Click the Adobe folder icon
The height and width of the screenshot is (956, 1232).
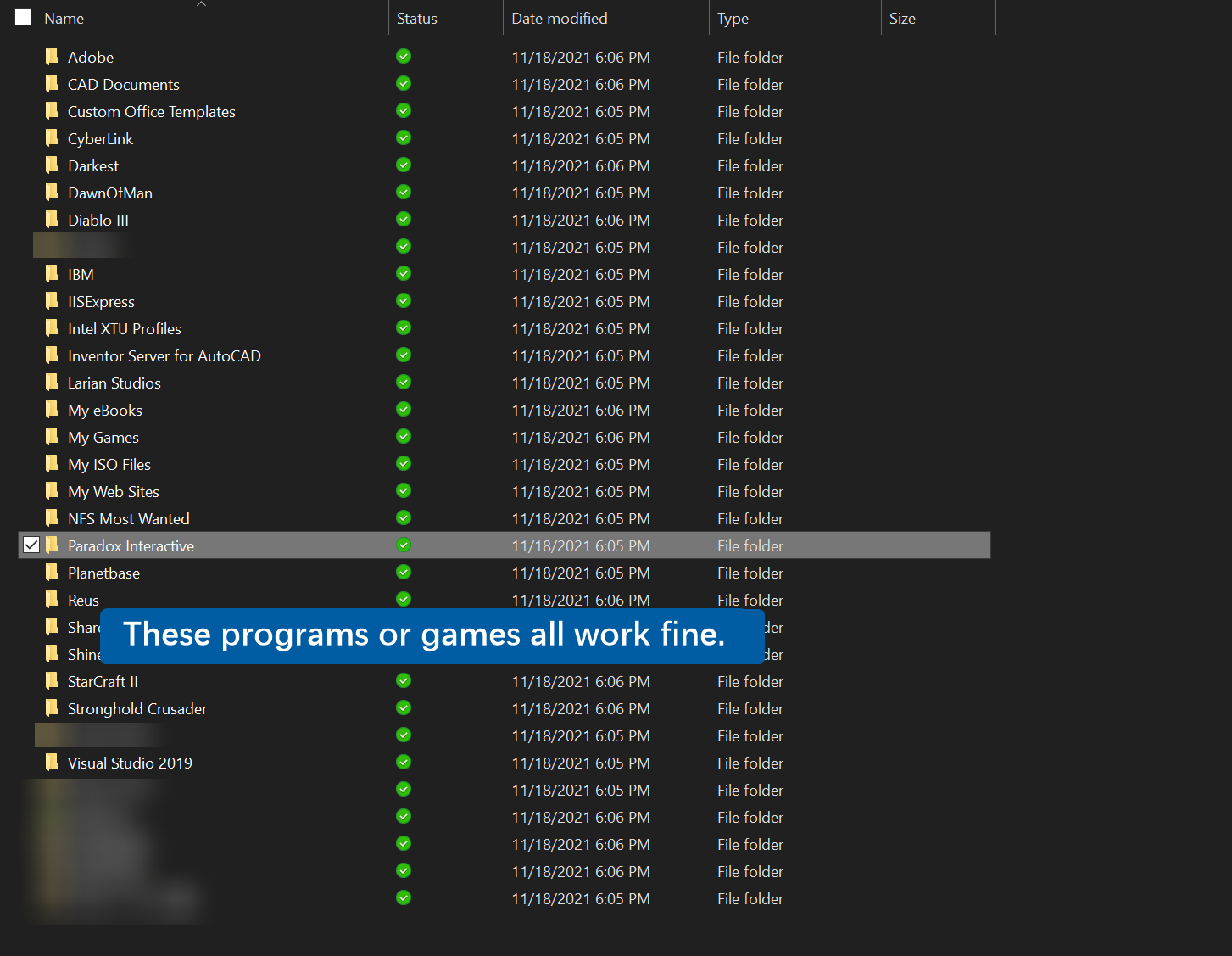(52, 57)
